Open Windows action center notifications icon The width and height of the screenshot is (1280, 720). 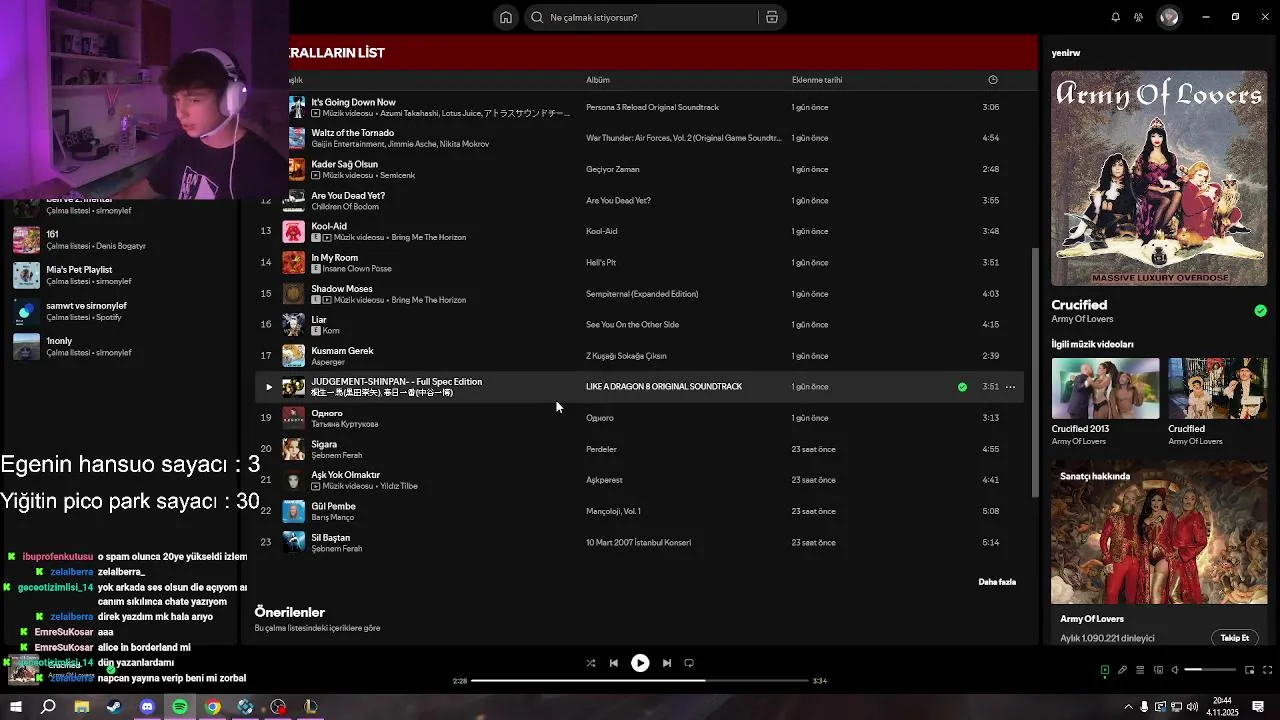[1258, 707]
